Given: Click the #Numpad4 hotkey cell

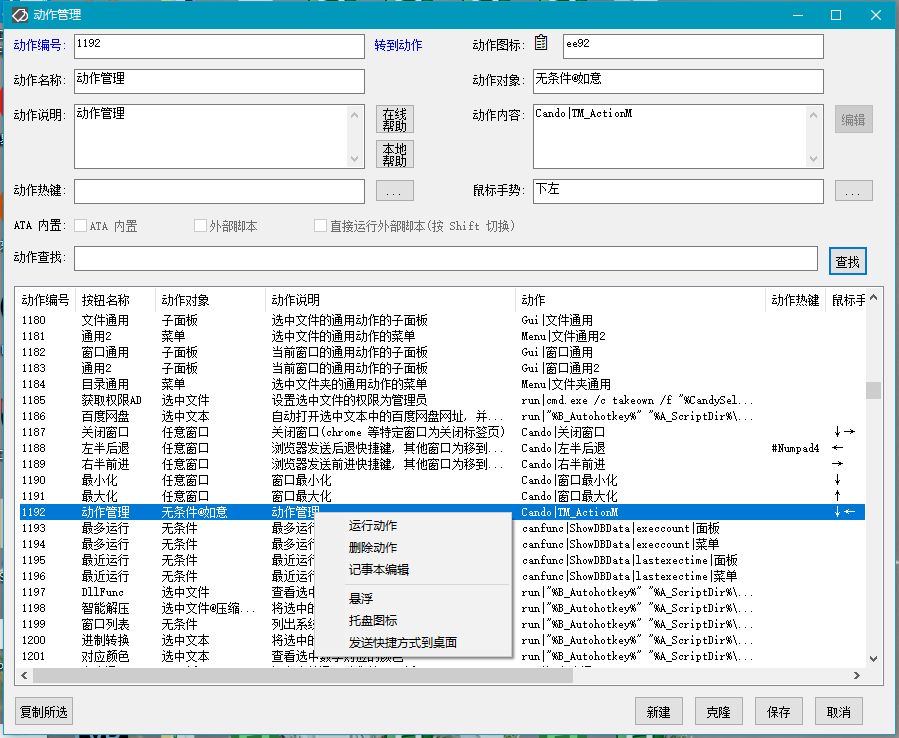Looking at the screenshot, I should click(795, 448).
